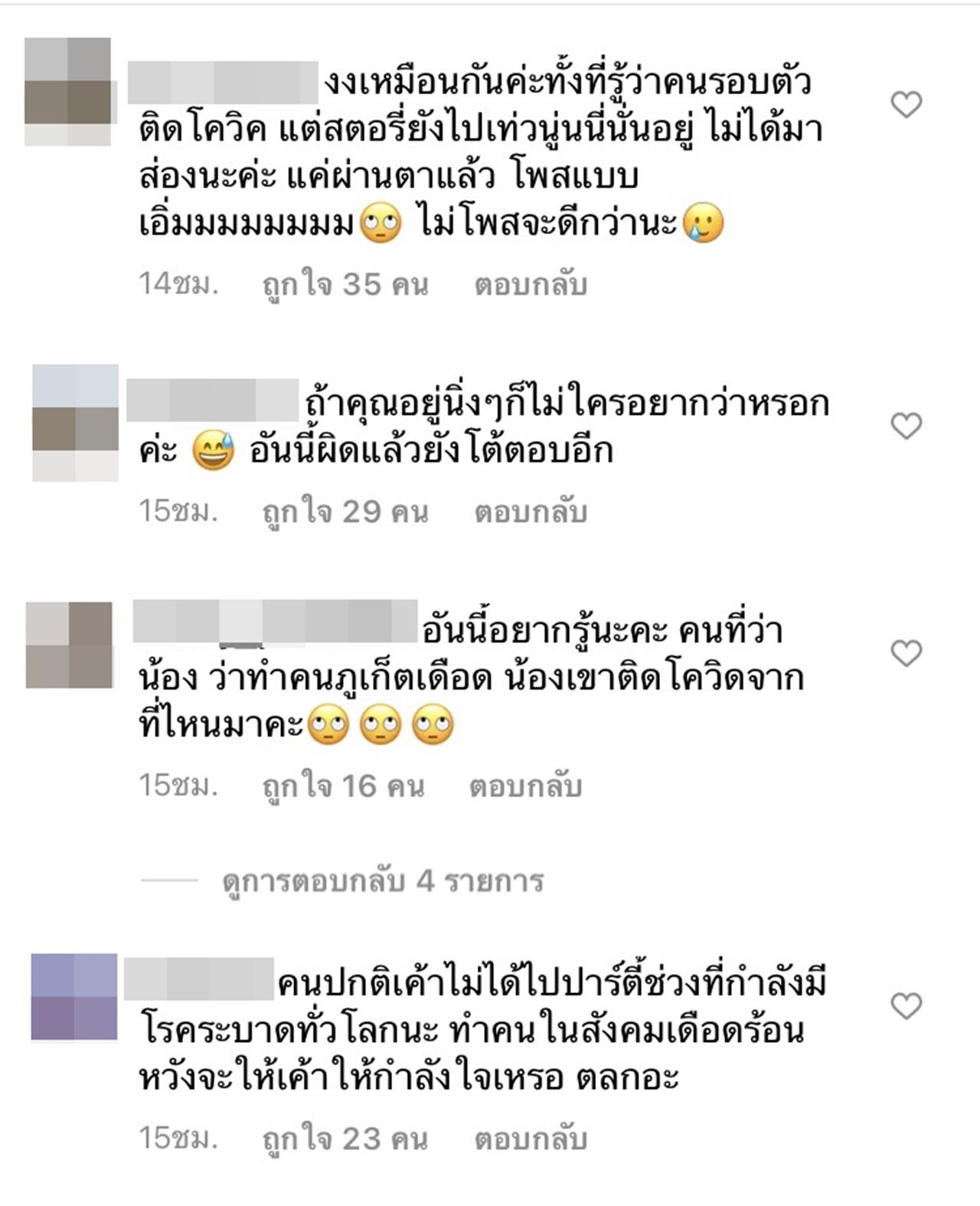Click ตอบกลับ under the last comment

[531, 1139]
